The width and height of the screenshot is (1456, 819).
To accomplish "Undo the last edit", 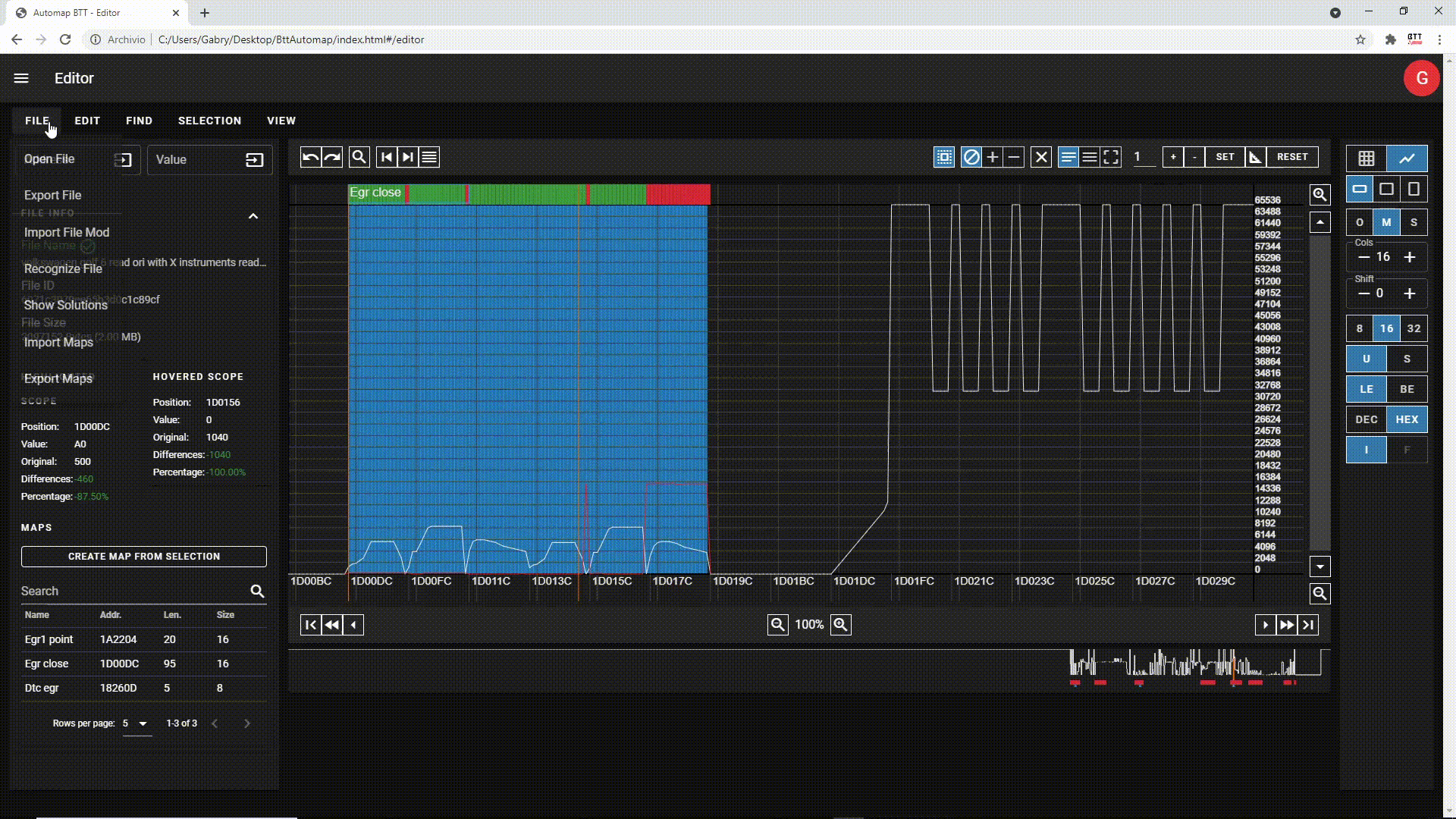I will coord(311,157).
